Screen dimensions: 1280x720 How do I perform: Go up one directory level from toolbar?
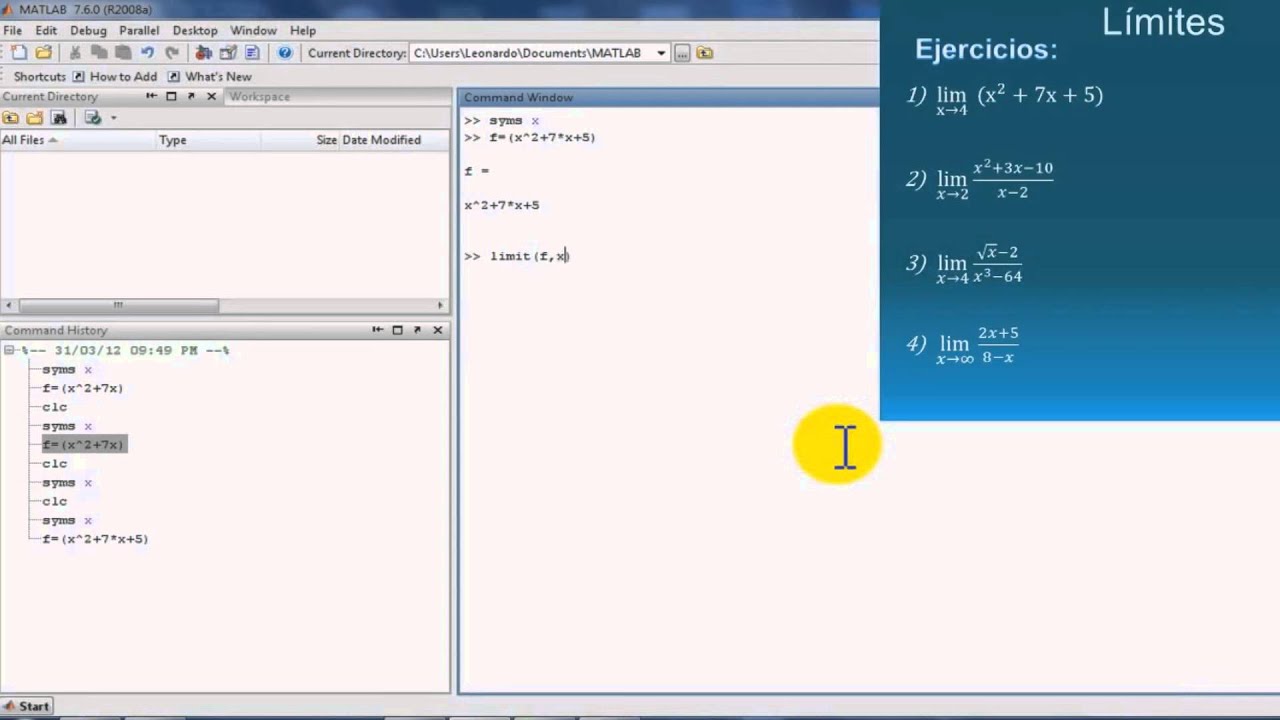coord(705,53)
